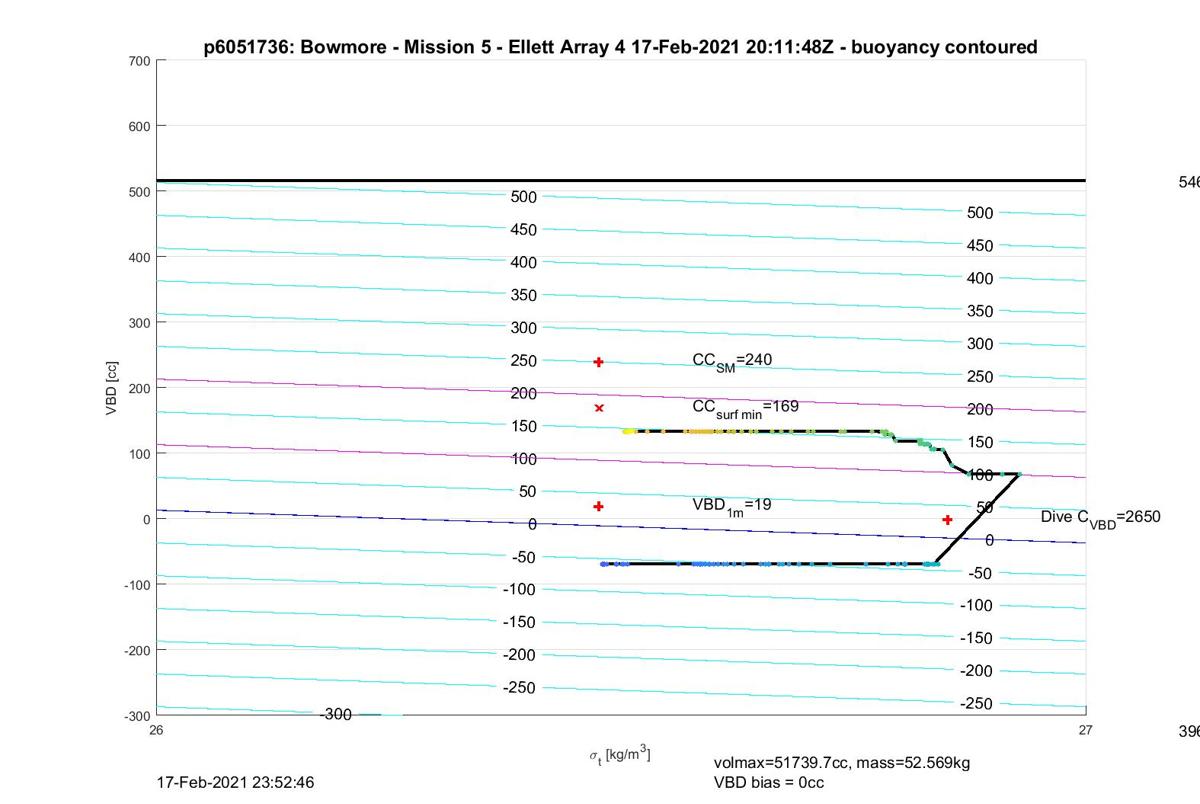The width and height of the screenshot is (1200, 804).
Task: Click the y-axis tick label 700
Action: [139, 61]
